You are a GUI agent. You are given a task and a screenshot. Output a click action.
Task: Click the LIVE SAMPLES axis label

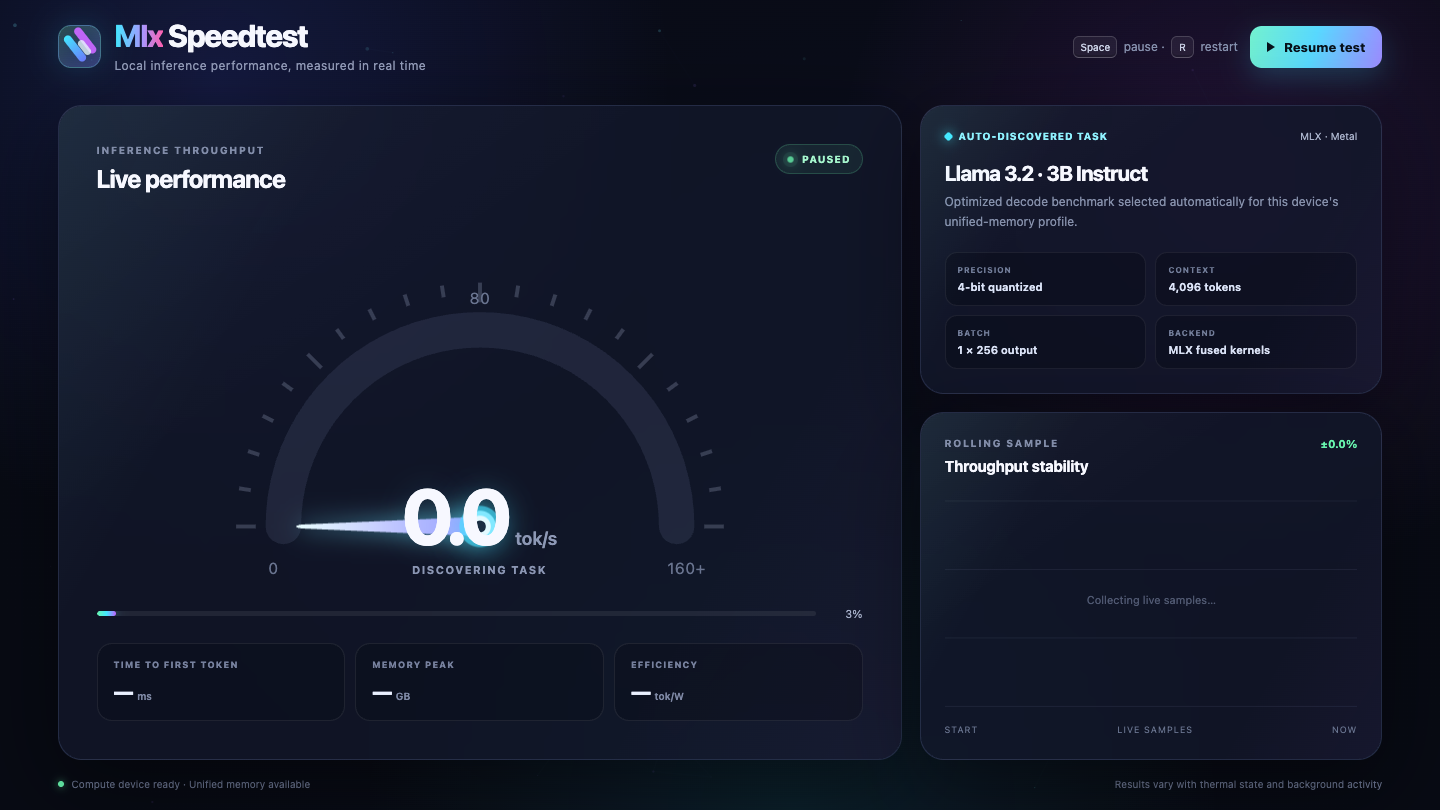[x=1154, y=730]
